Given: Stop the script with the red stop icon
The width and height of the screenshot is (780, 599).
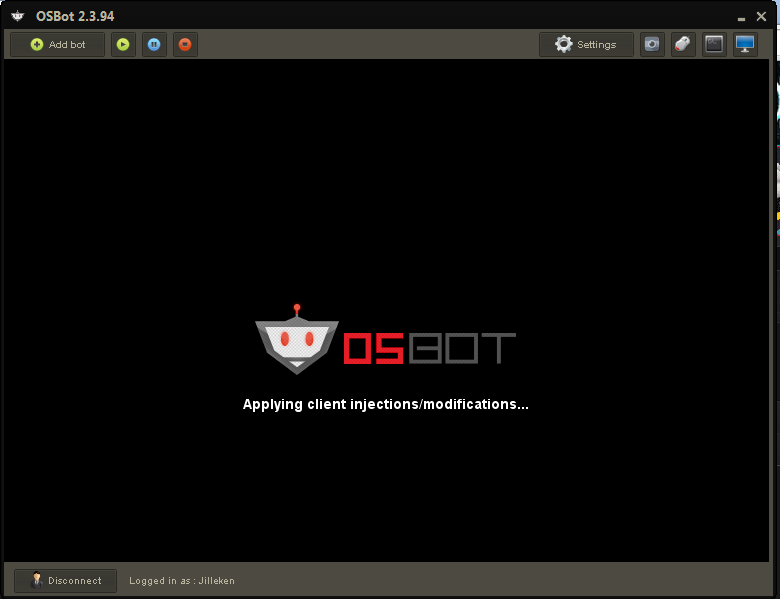Looking at the screenshot, I should pos(185,45).
